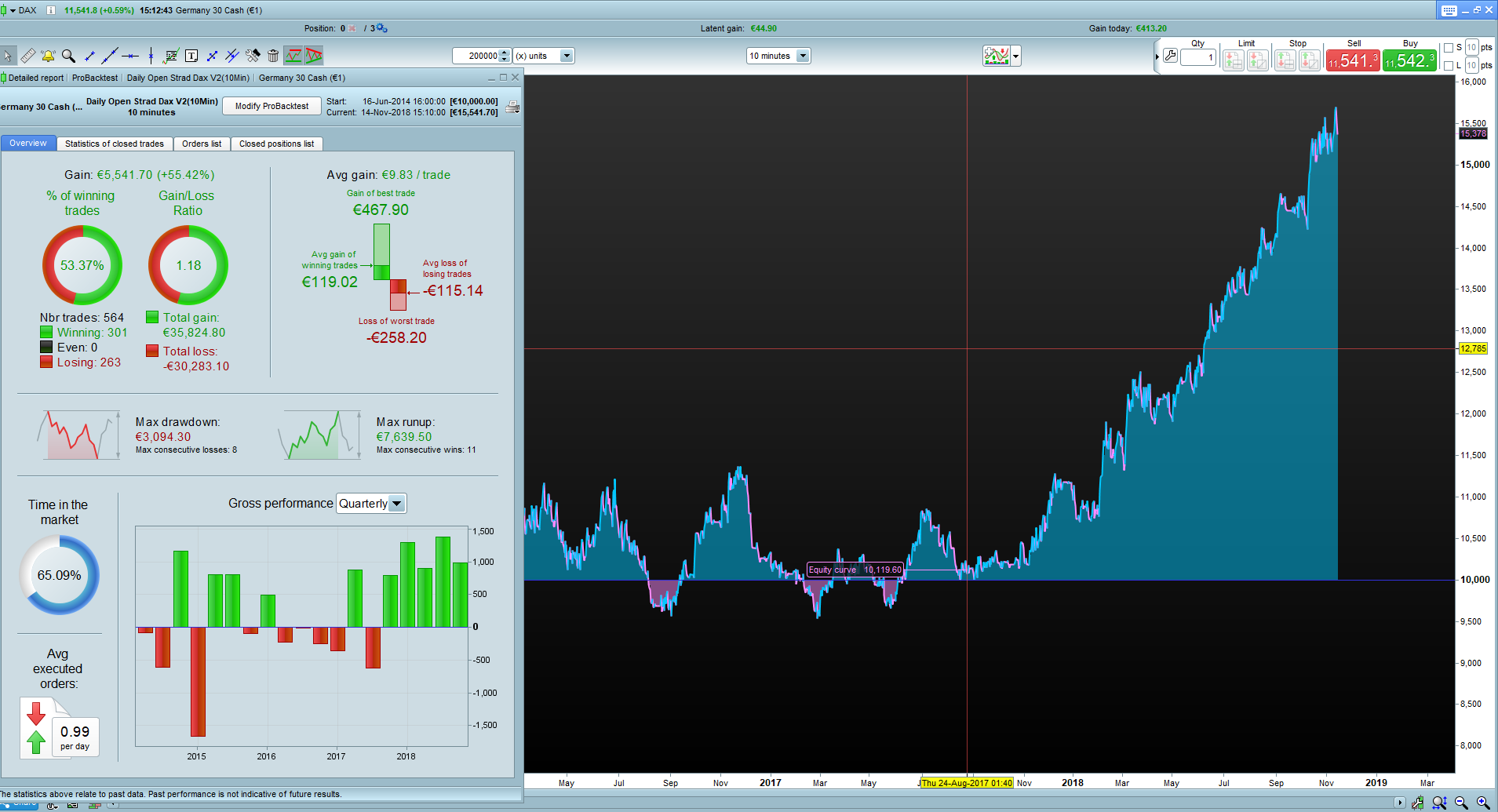1498x812 pixels.
Task: Click the alert bell icon
Action: (48, 56)
